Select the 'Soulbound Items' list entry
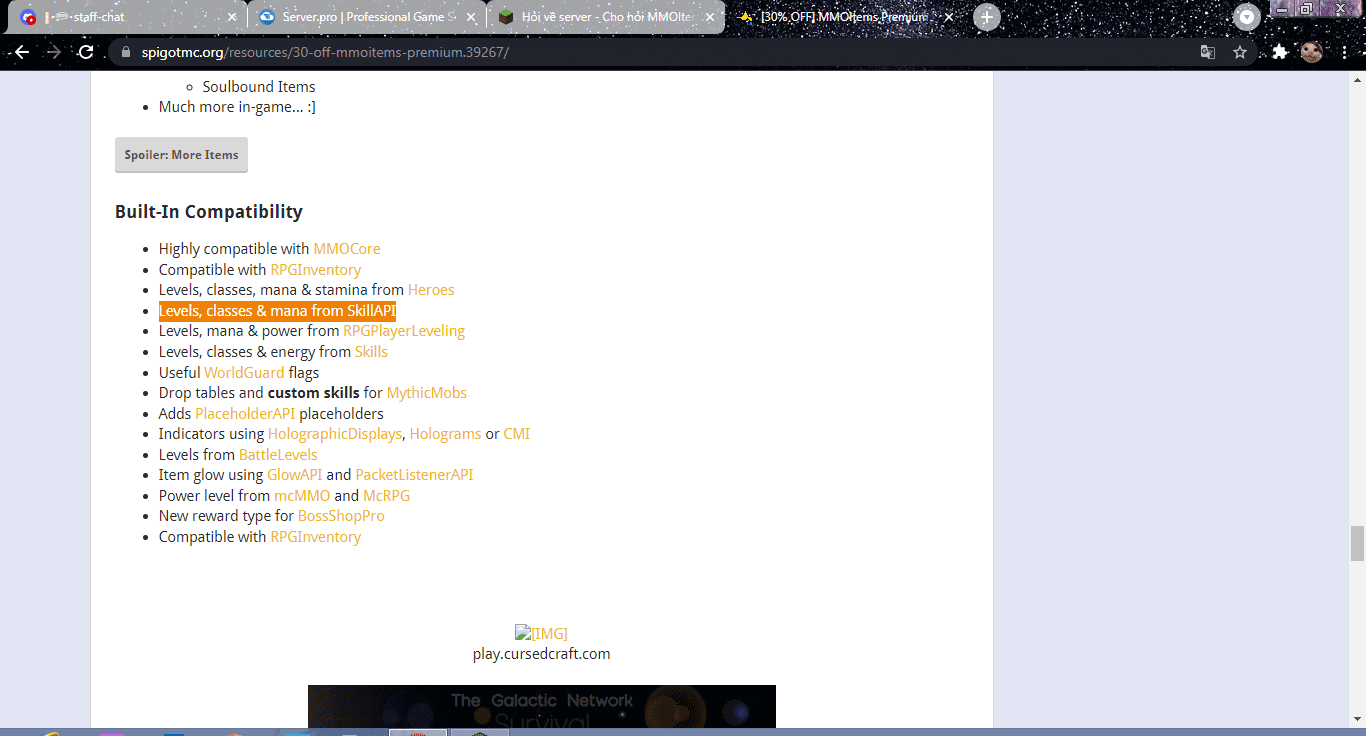 (259, 87)
